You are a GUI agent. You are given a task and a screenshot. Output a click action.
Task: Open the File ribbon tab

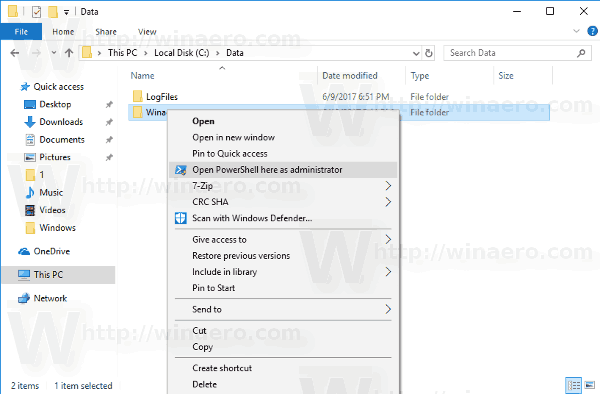21,32
